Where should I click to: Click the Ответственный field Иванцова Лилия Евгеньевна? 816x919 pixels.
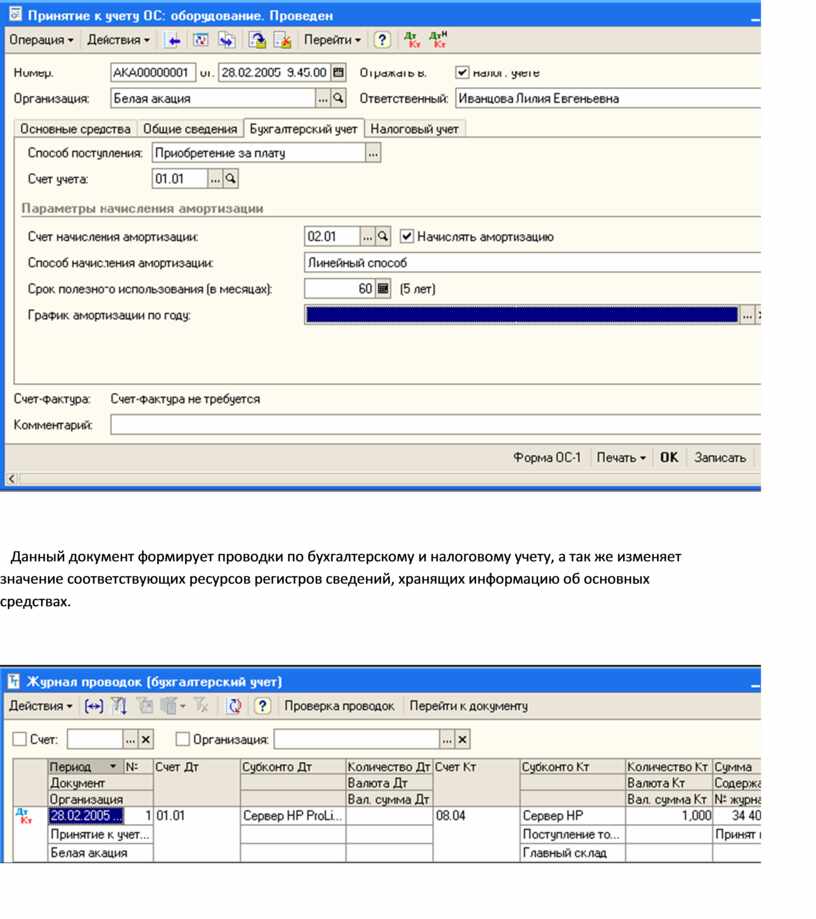(608, 98)
